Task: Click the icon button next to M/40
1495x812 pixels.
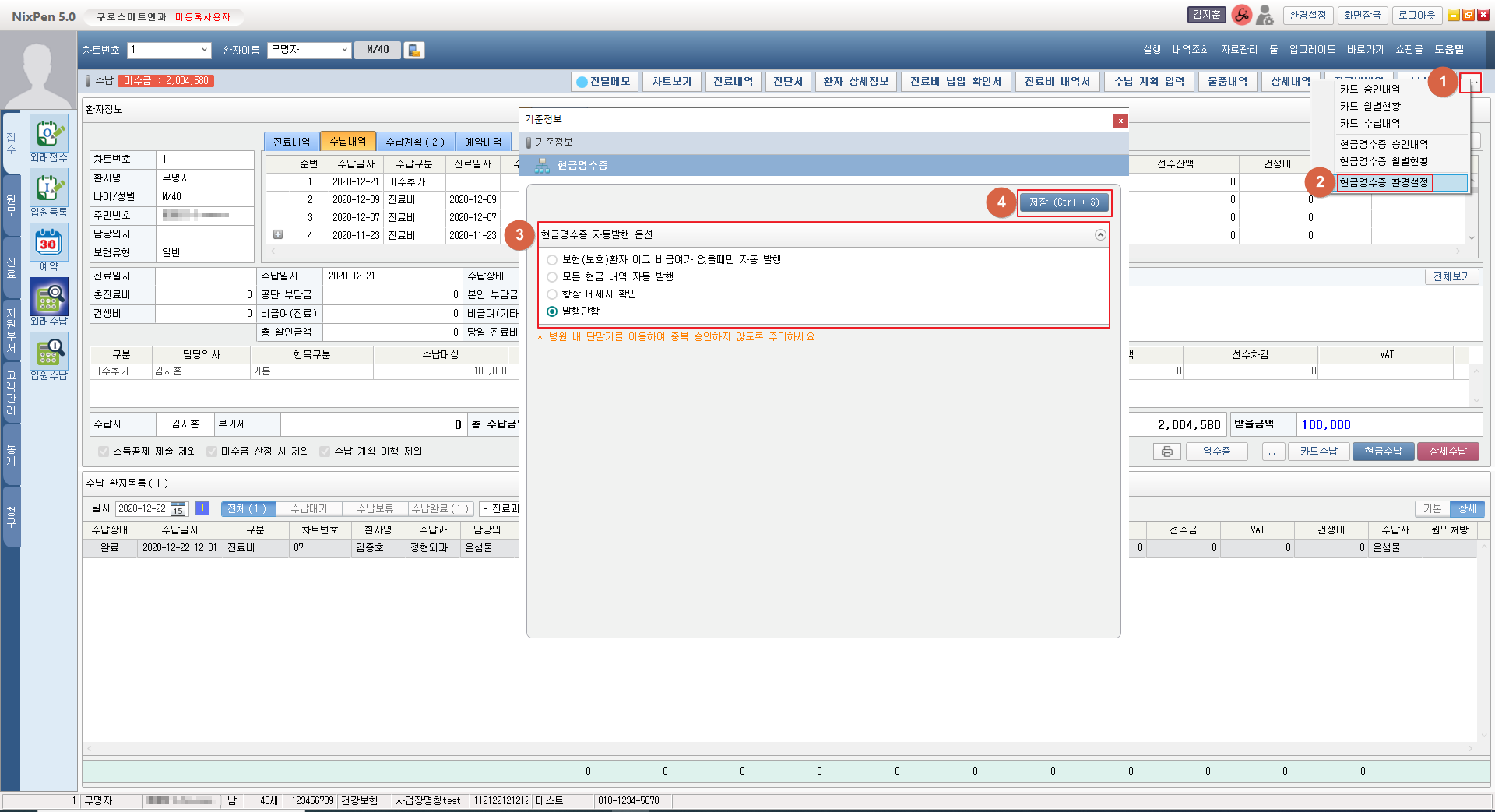Action: (x=414, y=51)
